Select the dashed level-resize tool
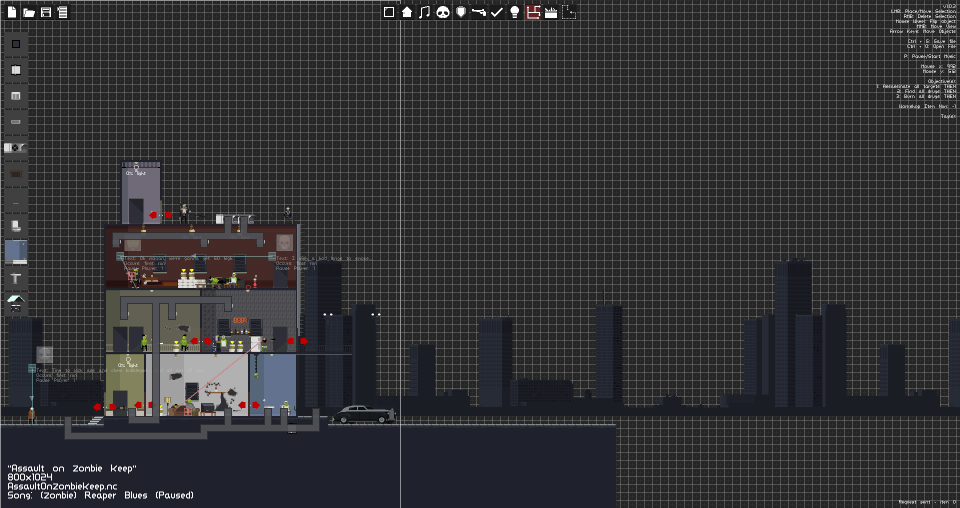960x508 pixels. point(569,12)
